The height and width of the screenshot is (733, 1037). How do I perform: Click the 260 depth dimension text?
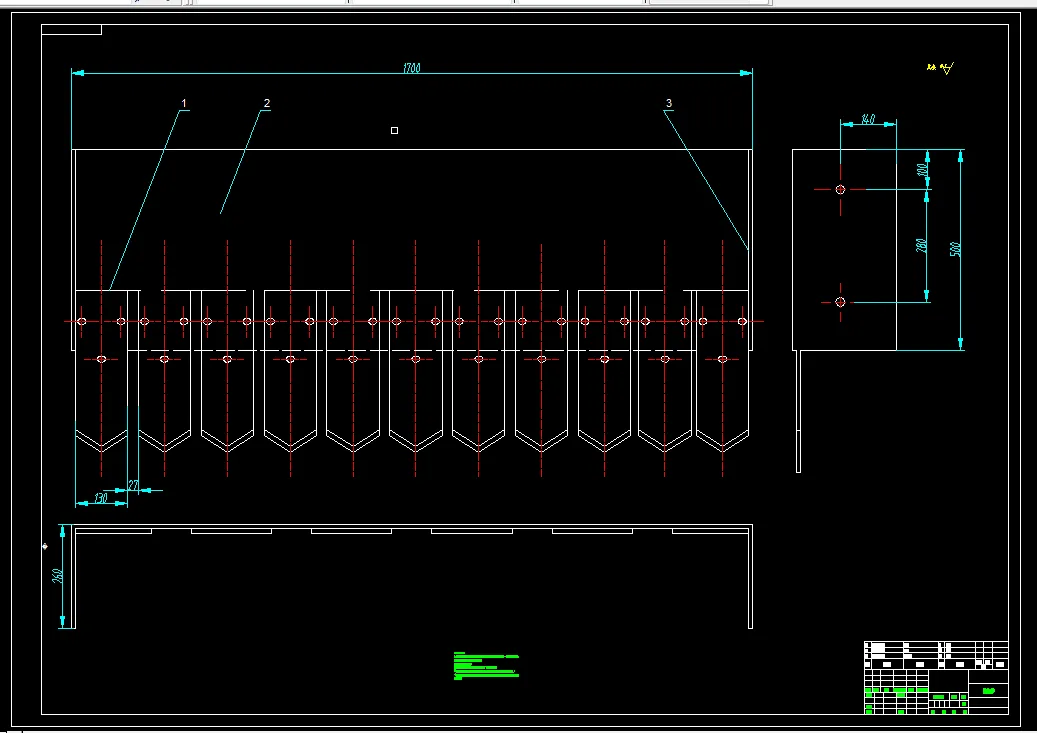(x=58, y=576)
